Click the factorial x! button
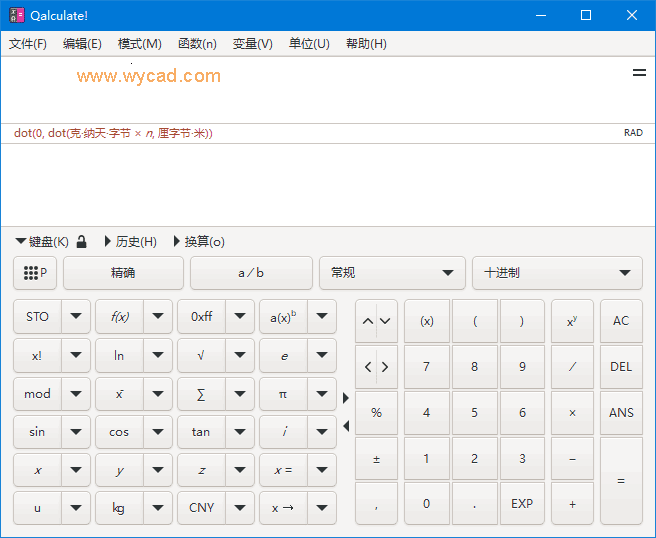The image size is (656, 538). coord(37,356)
